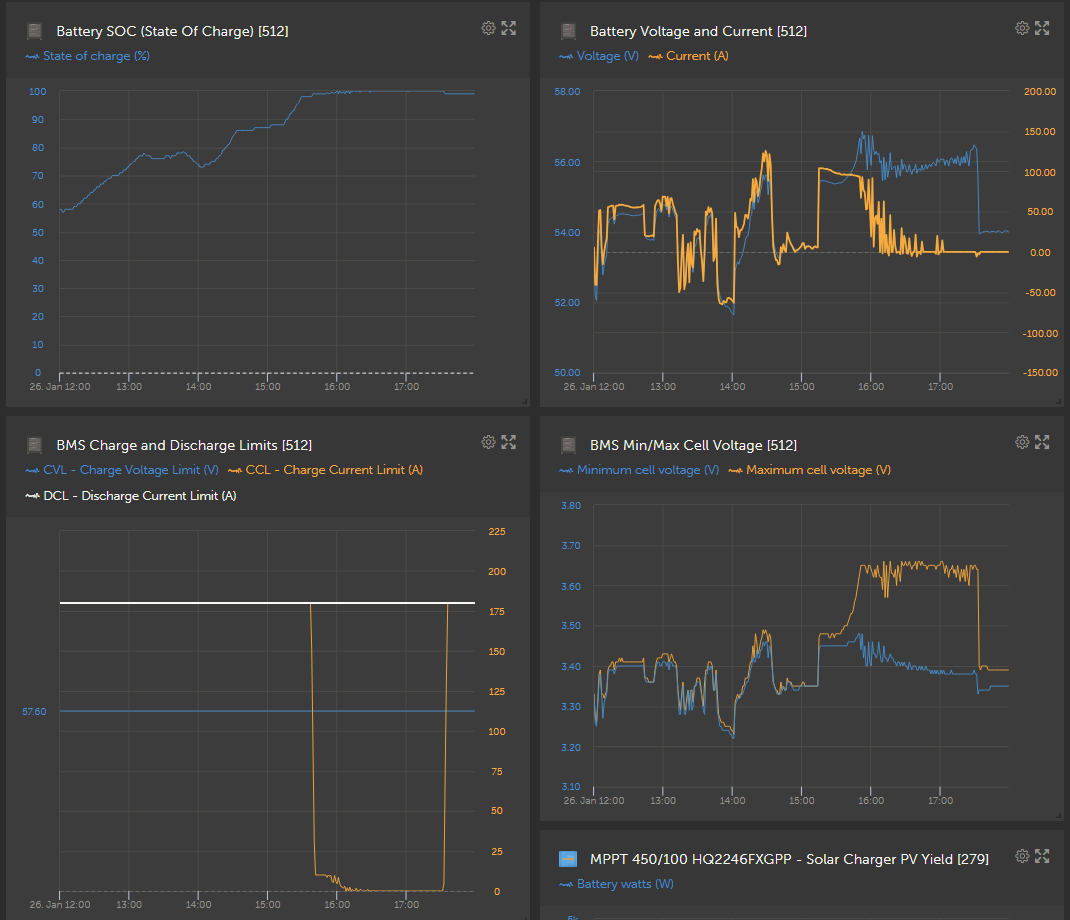Click BMS Charge and Discharge Limits [512] title

(x=184, y=446)
